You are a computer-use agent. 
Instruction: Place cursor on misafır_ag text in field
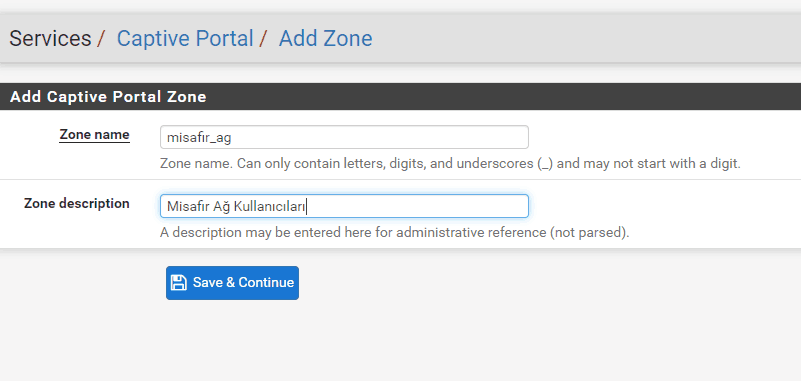click(200, 138)
